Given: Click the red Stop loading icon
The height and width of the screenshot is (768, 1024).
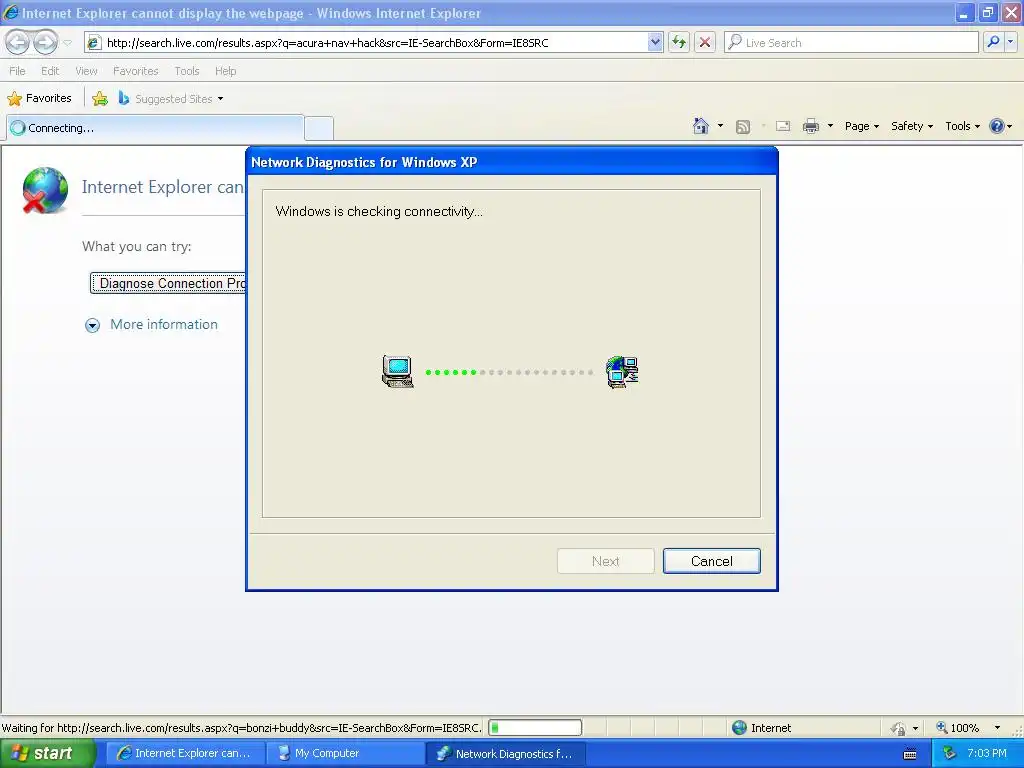Looking at the screenshot, I should (705, 42).
